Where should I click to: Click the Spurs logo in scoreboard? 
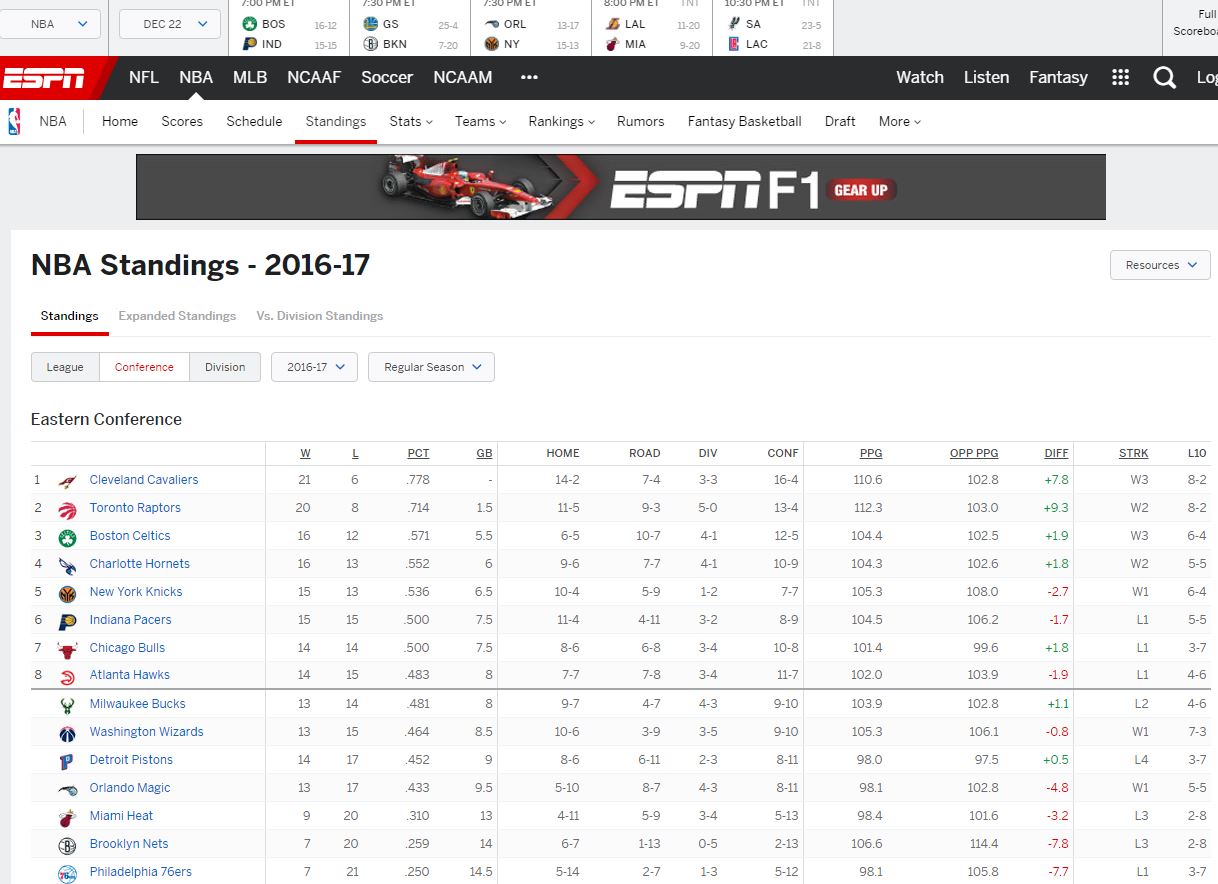click(734, 24)
